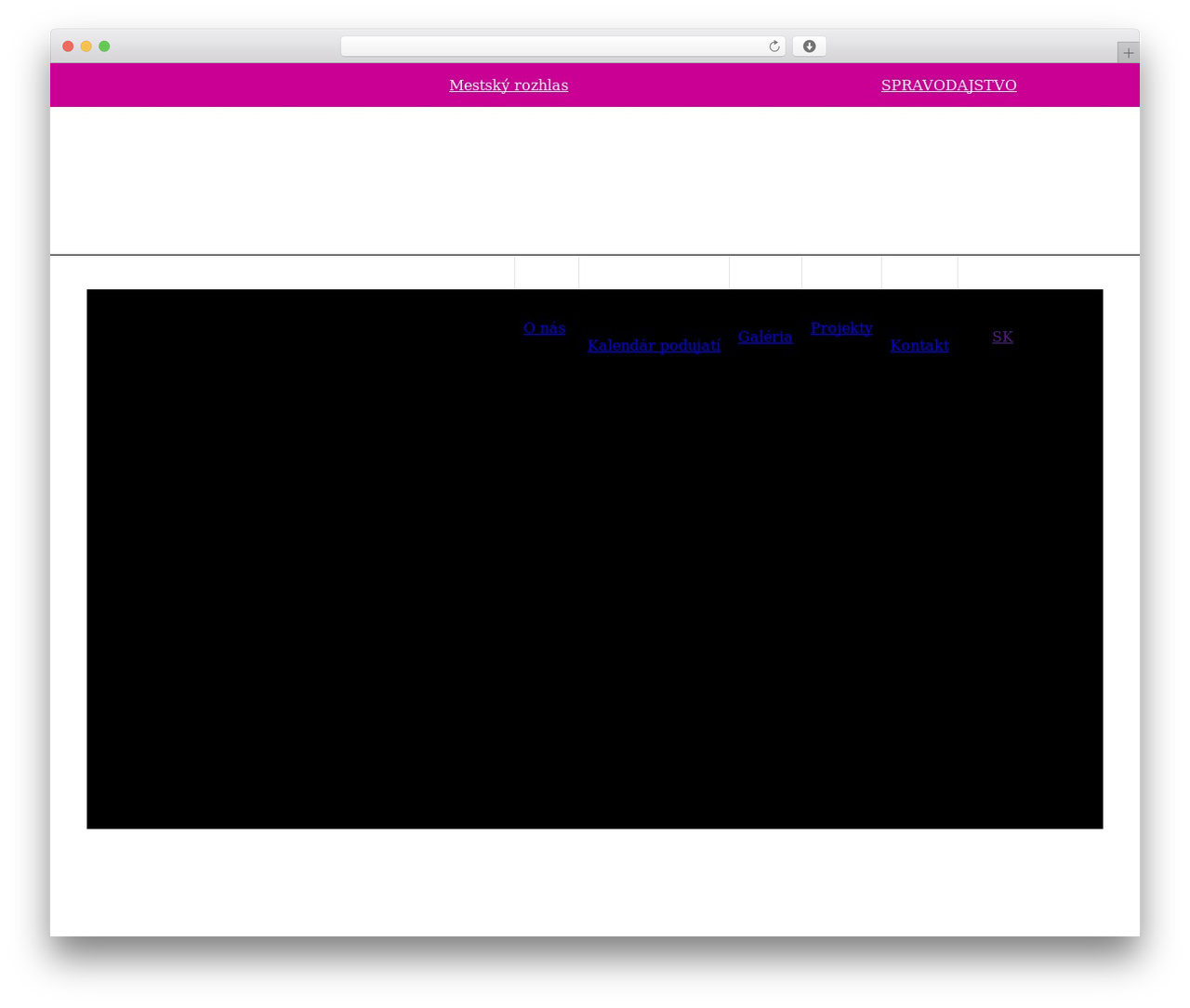This screenshot has width=1190, height=1008.
Task: Open Kalendár podujatí menu item
Action: (x=654, y=346)
